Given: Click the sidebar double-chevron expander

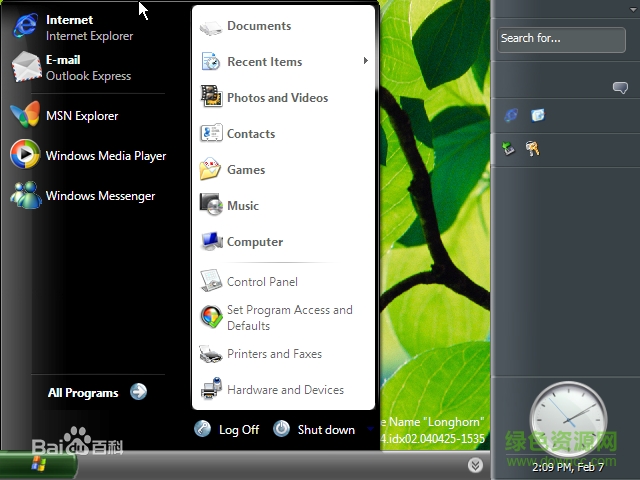Looking at the screenshot, I should click(x=475, y=465).
